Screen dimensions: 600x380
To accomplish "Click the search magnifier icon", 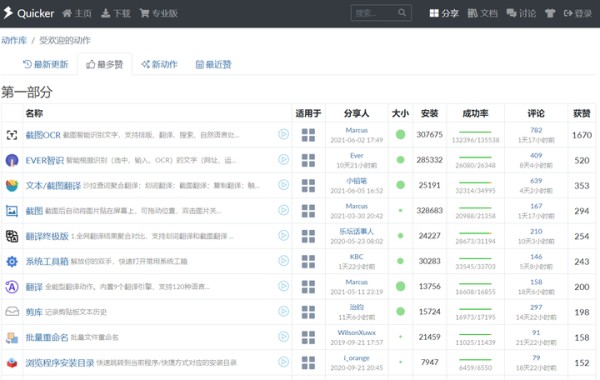I will (x=402, y=13).
